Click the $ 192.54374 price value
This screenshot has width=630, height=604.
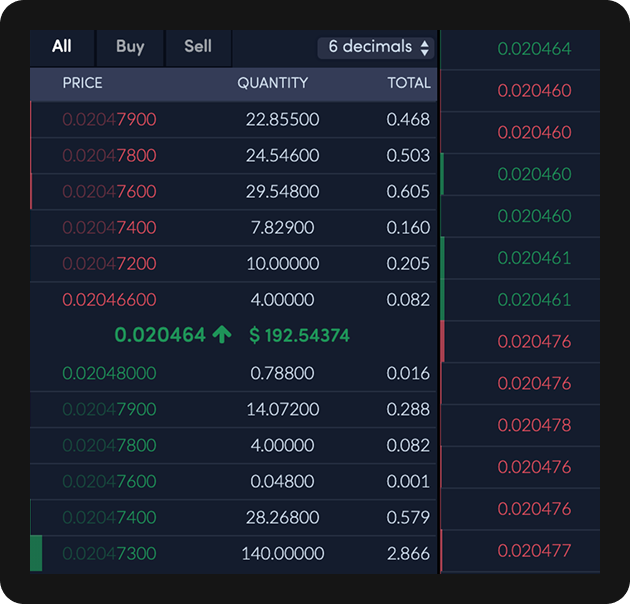point(299,335)
